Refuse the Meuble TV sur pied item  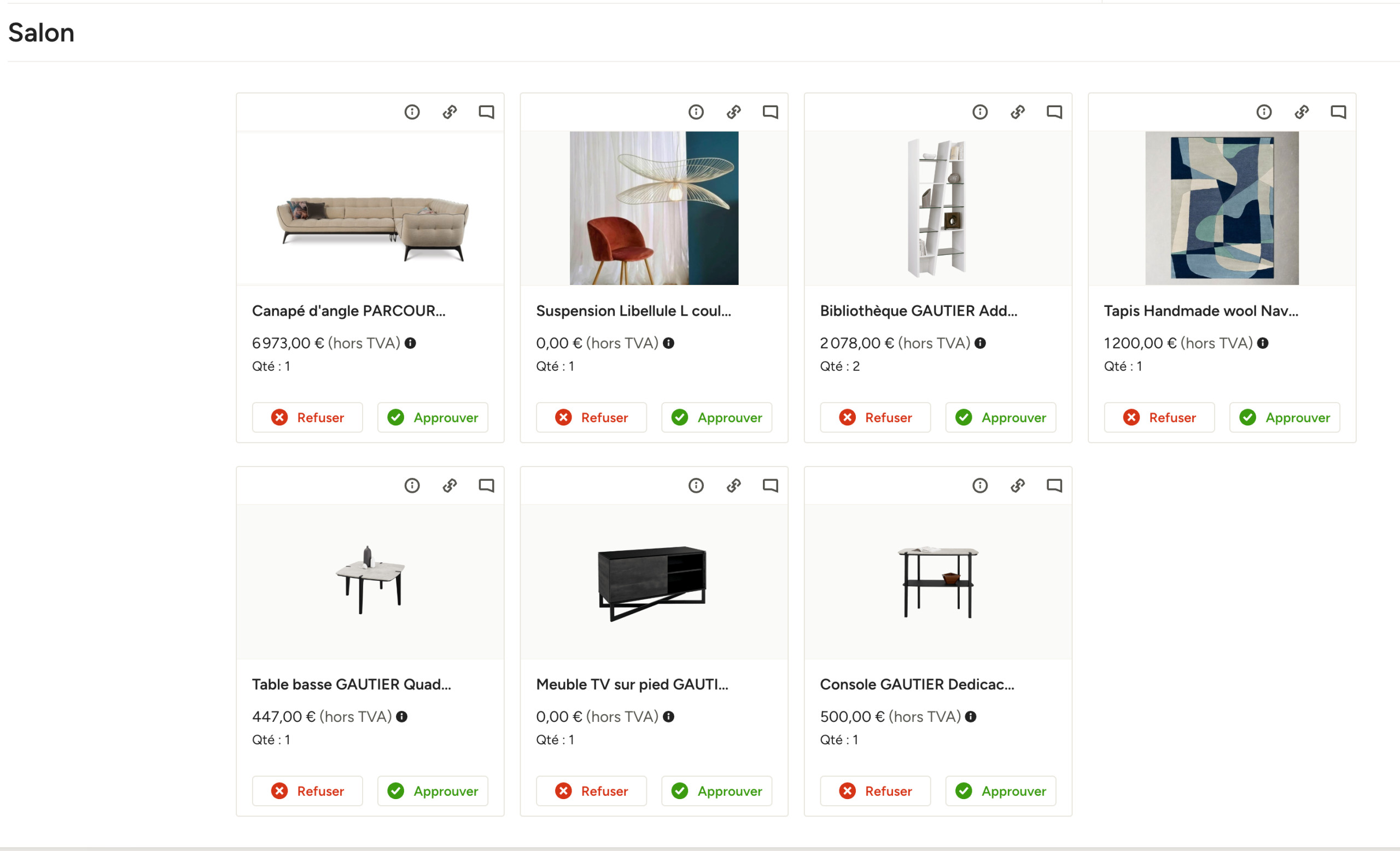click(591, 791)
